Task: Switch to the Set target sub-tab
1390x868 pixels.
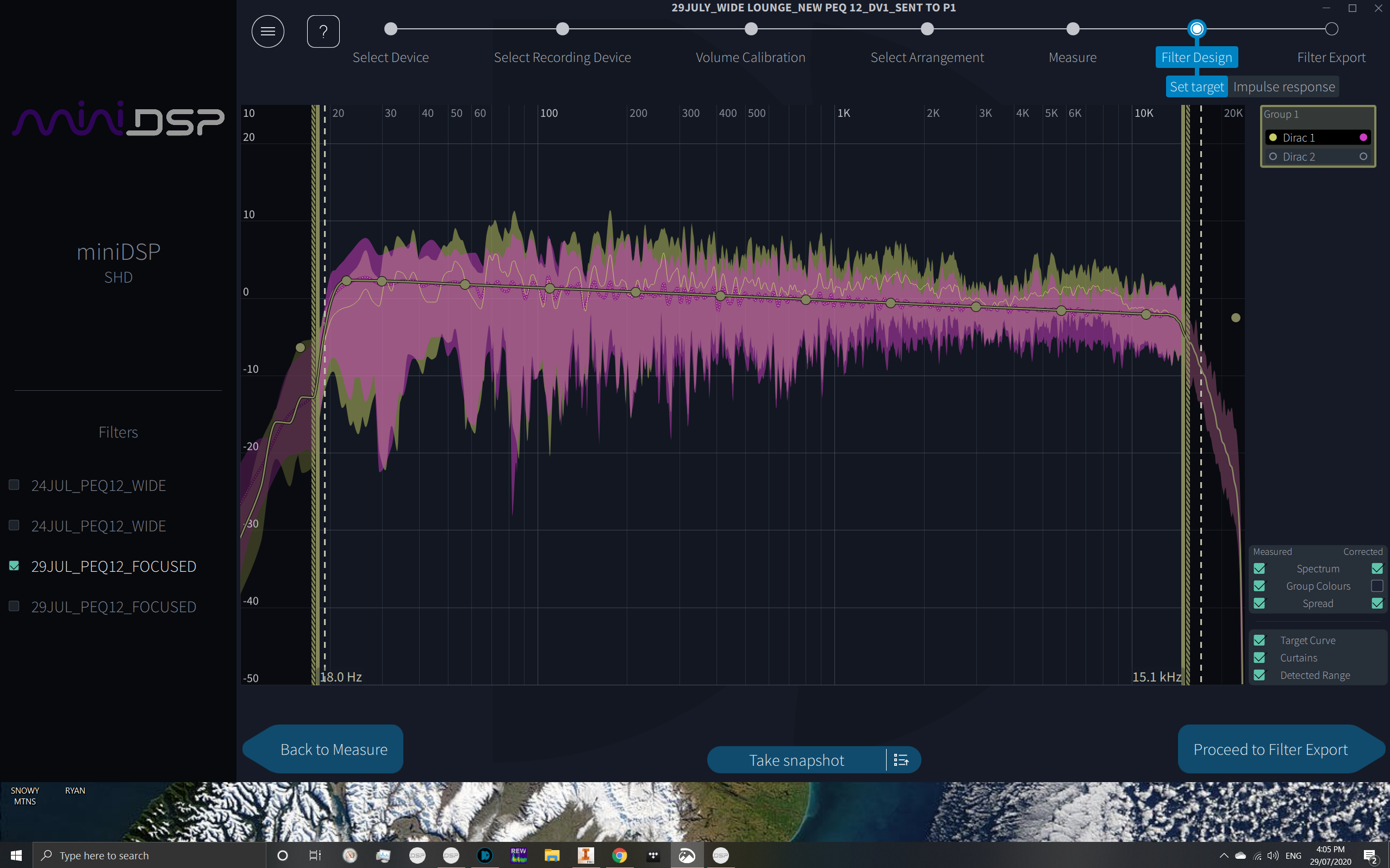Action: 1196,86
